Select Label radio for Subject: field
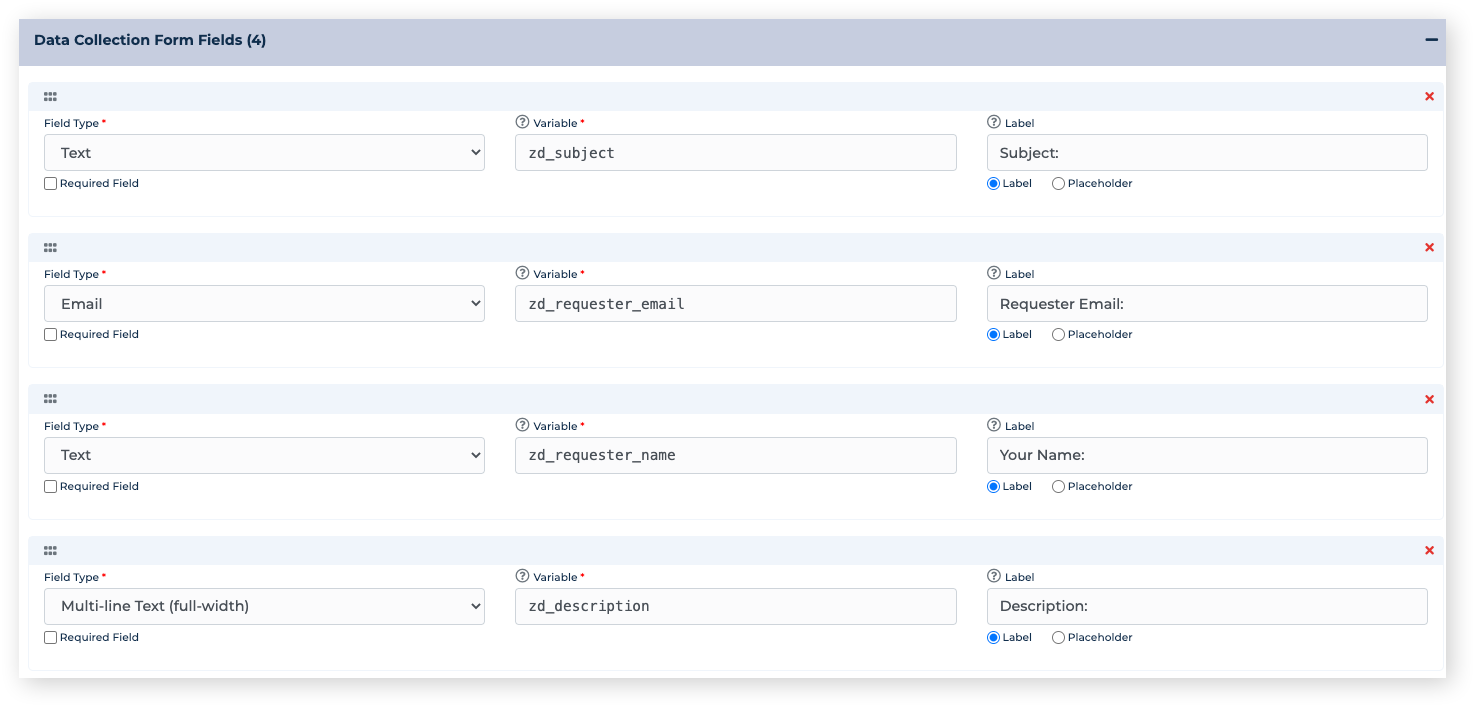 pos(994,184)
